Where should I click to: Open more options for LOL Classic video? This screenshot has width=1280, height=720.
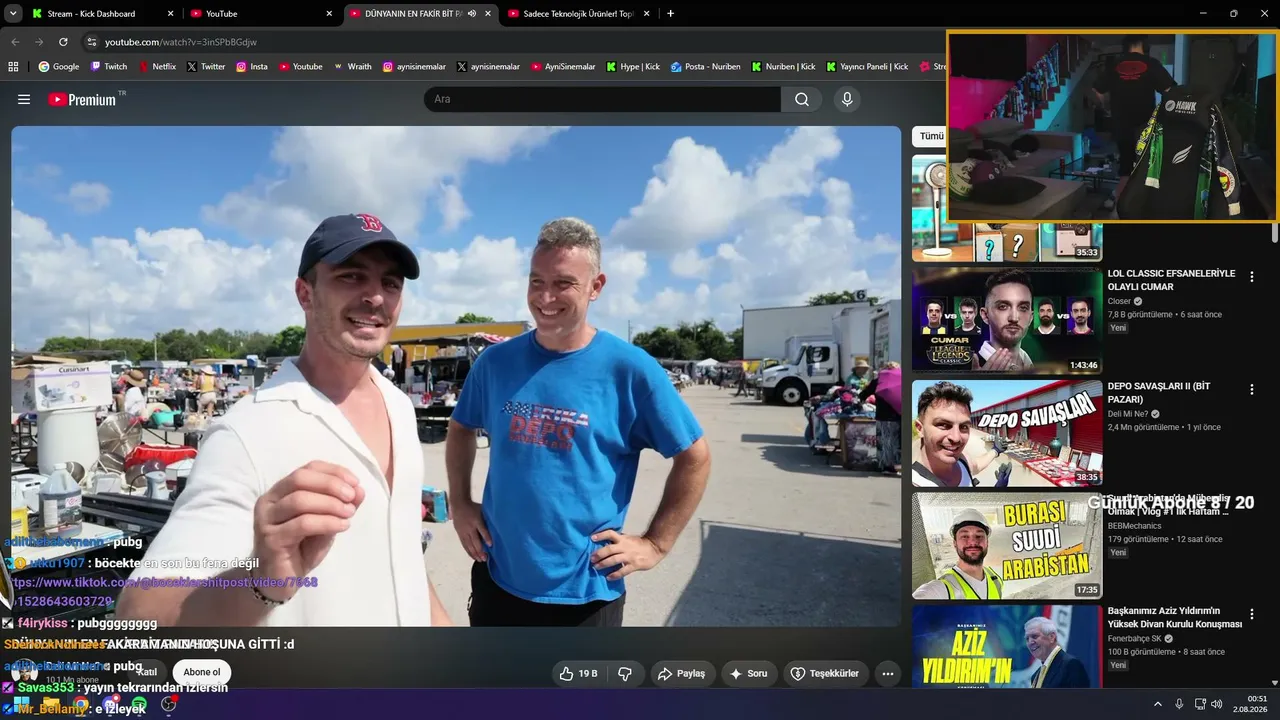coord(1251,277)
